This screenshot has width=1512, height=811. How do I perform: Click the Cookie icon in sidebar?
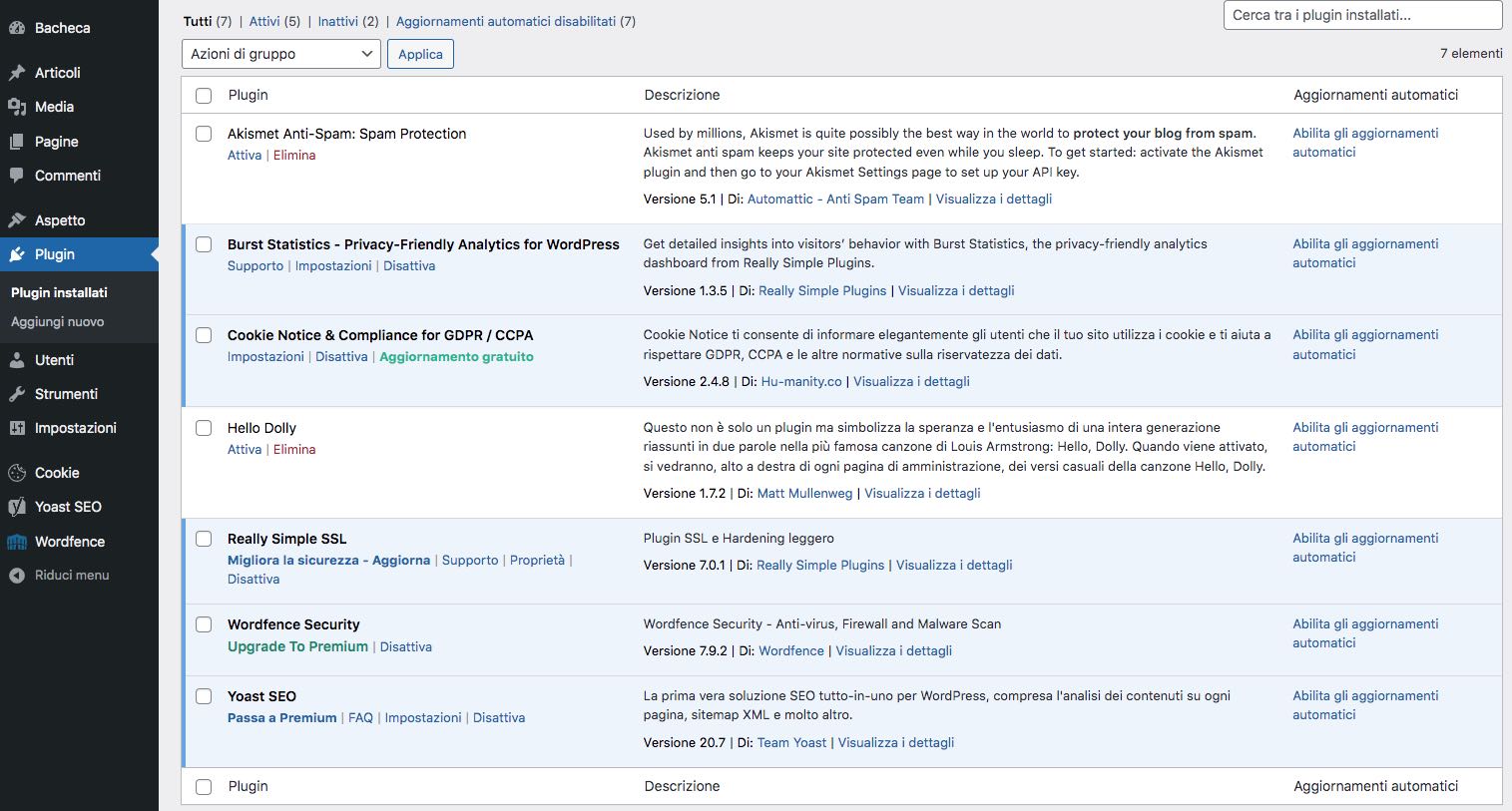pos(17,473)
